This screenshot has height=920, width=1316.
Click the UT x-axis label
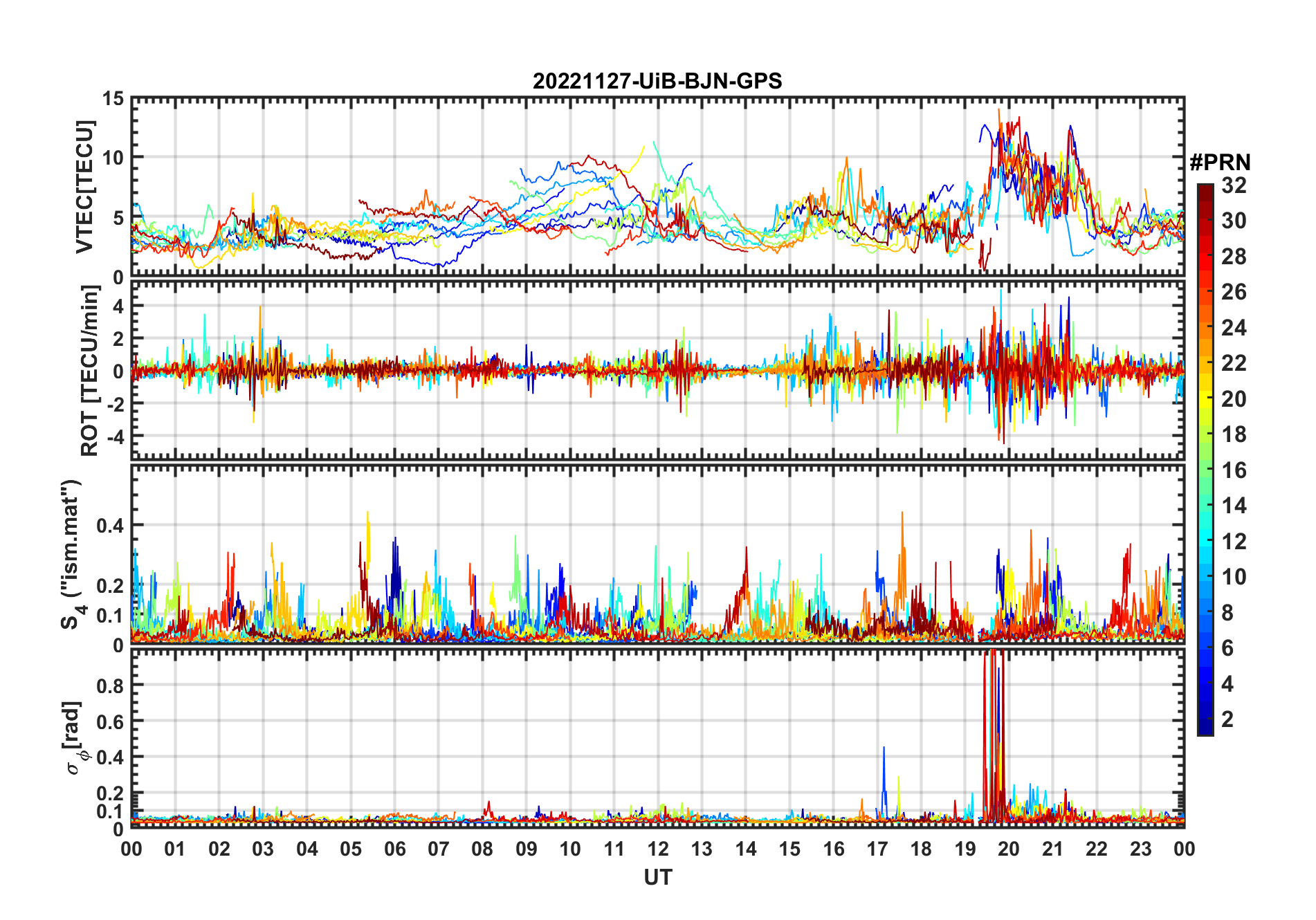click(658, 877)
